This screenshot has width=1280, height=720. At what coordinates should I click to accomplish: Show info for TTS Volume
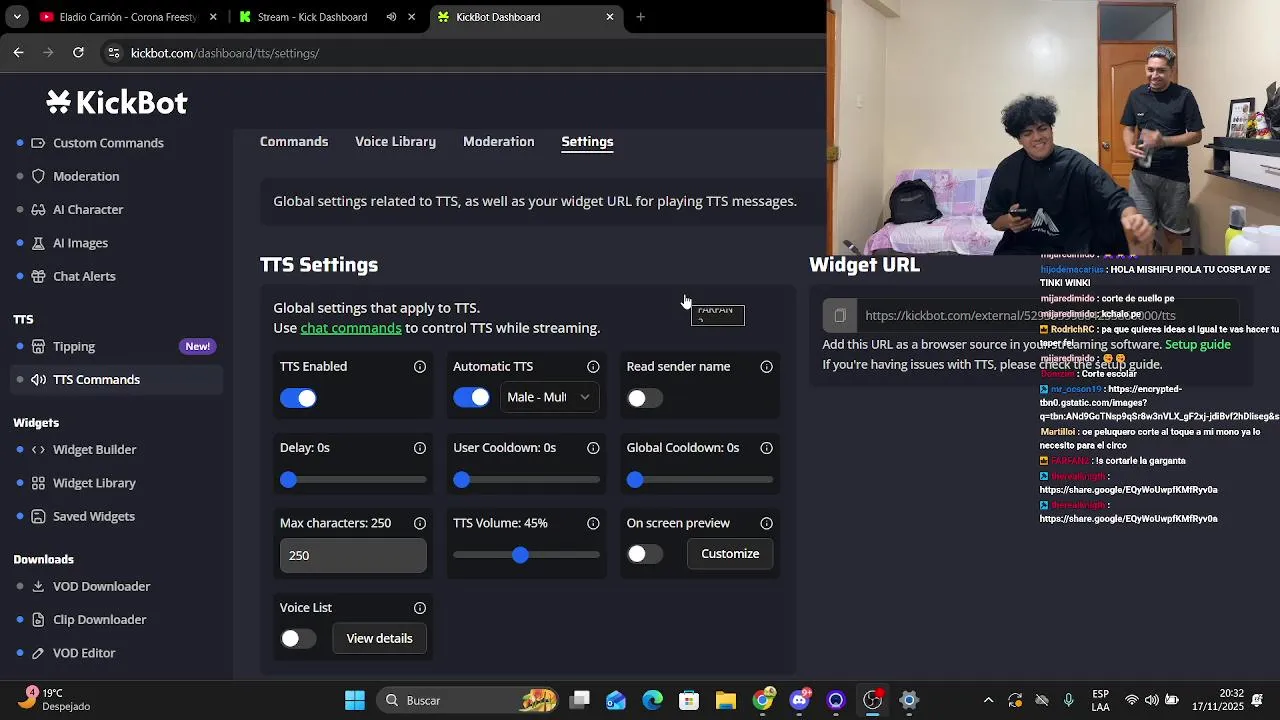tap(593, 523)
